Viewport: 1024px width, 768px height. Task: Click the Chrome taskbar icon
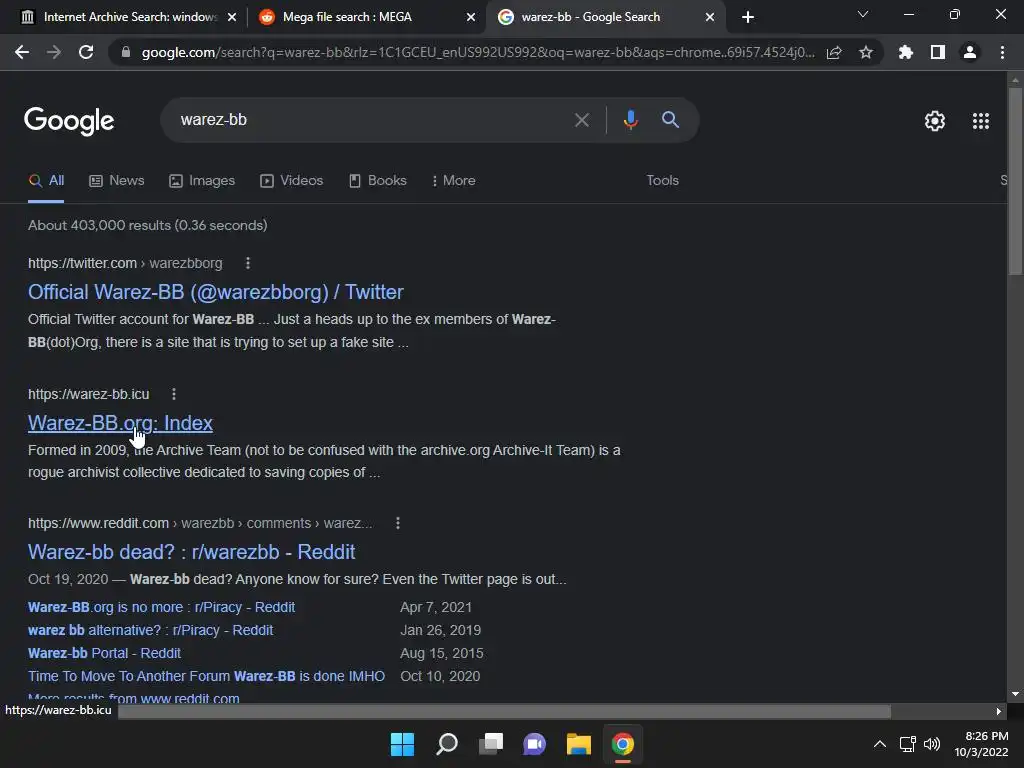pyautogui.click(x=622, y=744)
